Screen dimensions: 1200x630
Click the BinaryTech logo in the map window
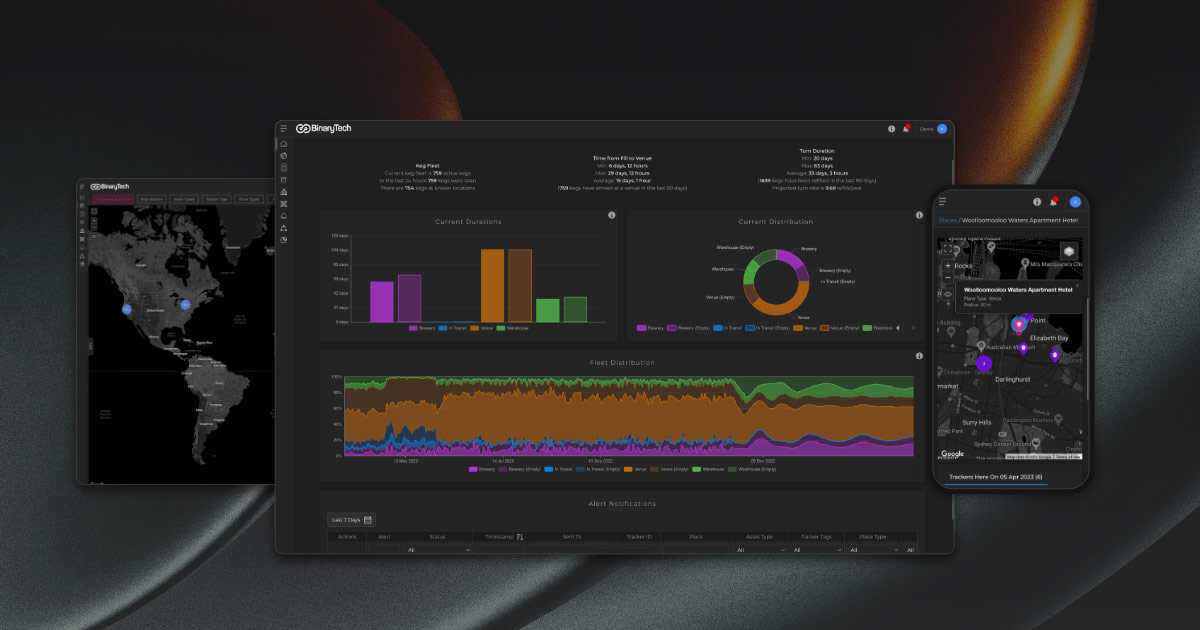point(110,186)
